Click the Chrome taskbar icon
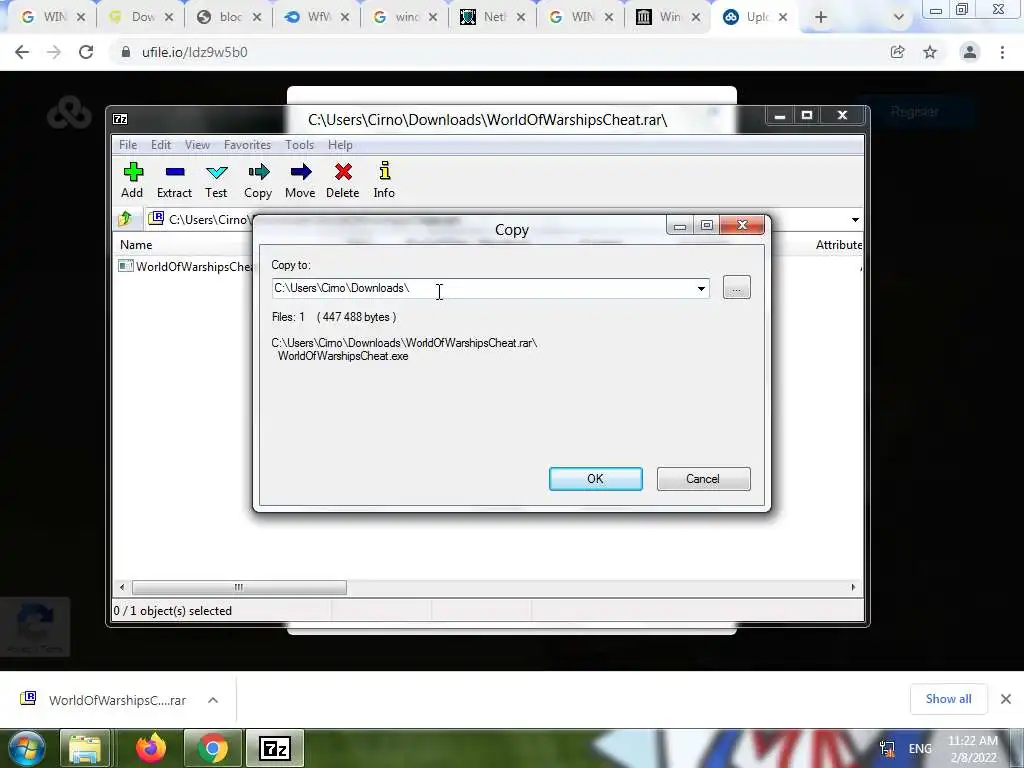This screenshot has height=768, width=1024. pos(213,748)
